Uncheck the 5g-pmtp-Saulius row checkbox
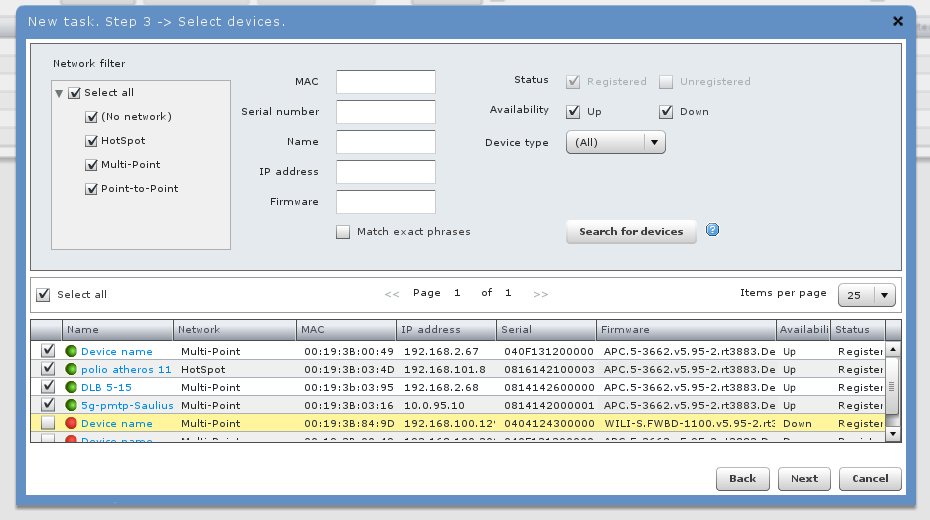The image size is (930, 520). click(x=48, y=404)
